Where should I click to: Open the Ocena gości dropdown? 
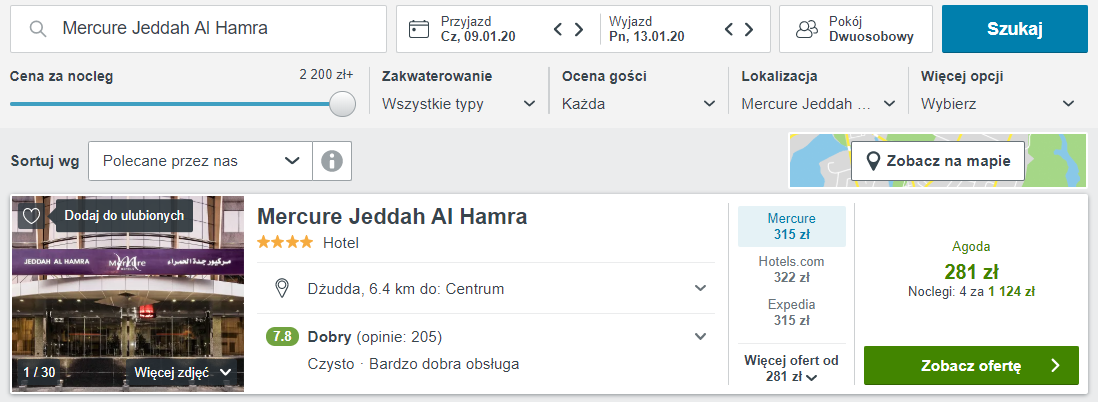click(x=638, y=104)
